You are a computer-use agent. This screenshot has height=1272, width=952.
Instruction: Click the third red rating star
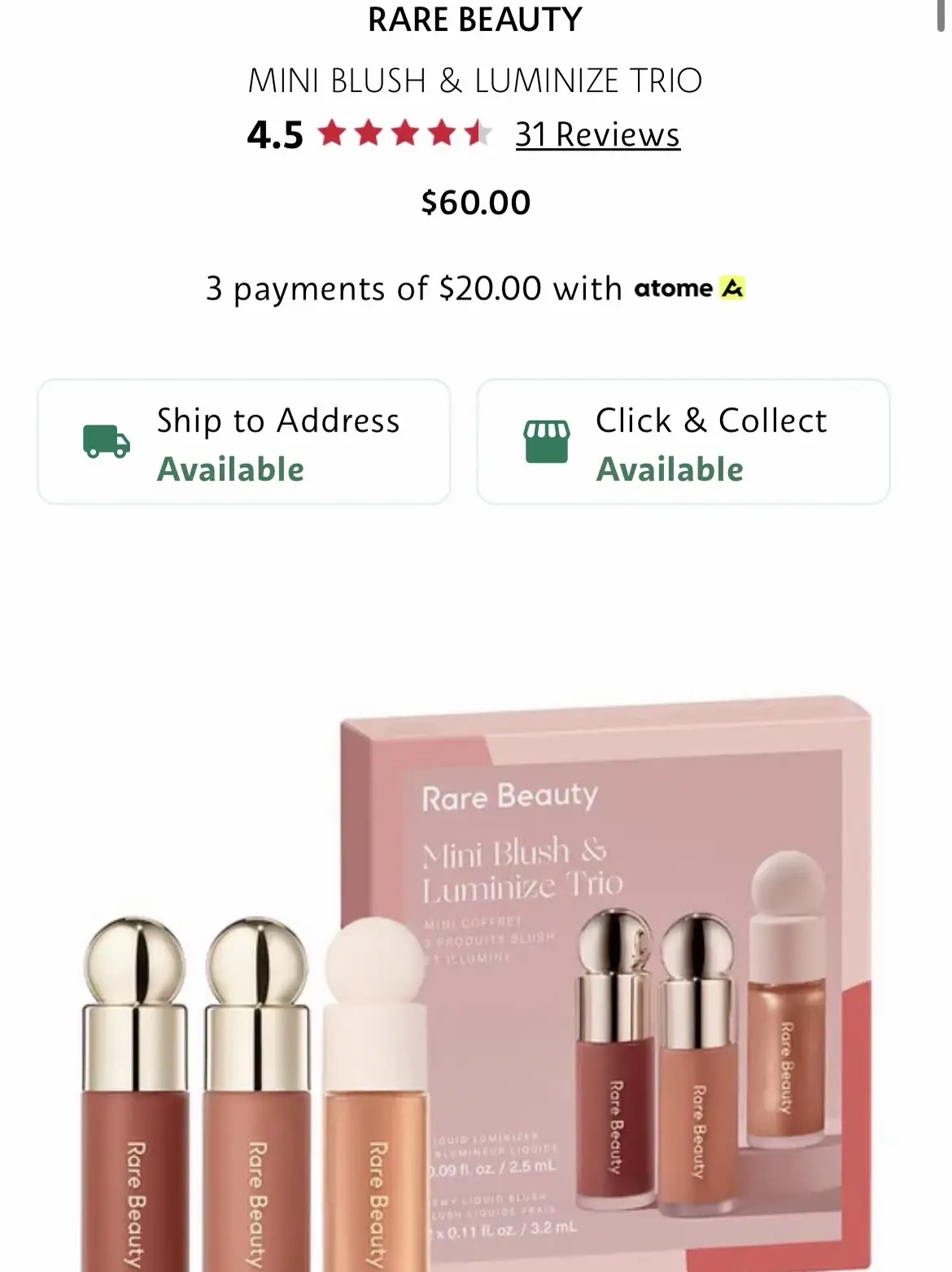click(x=404, y=133)
